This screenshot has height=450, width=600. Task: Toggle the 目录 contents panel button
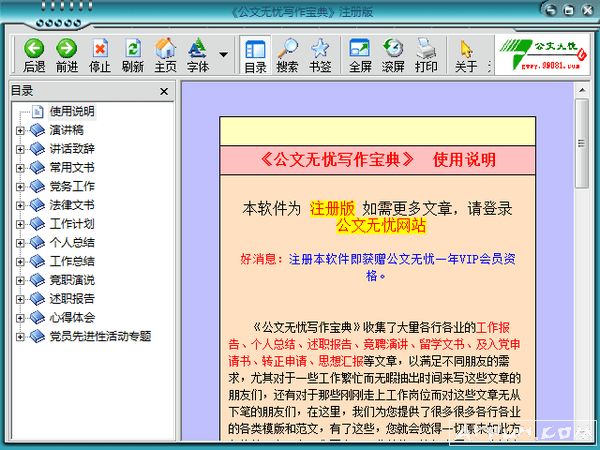pyautogui.click(x=255, y=55)
